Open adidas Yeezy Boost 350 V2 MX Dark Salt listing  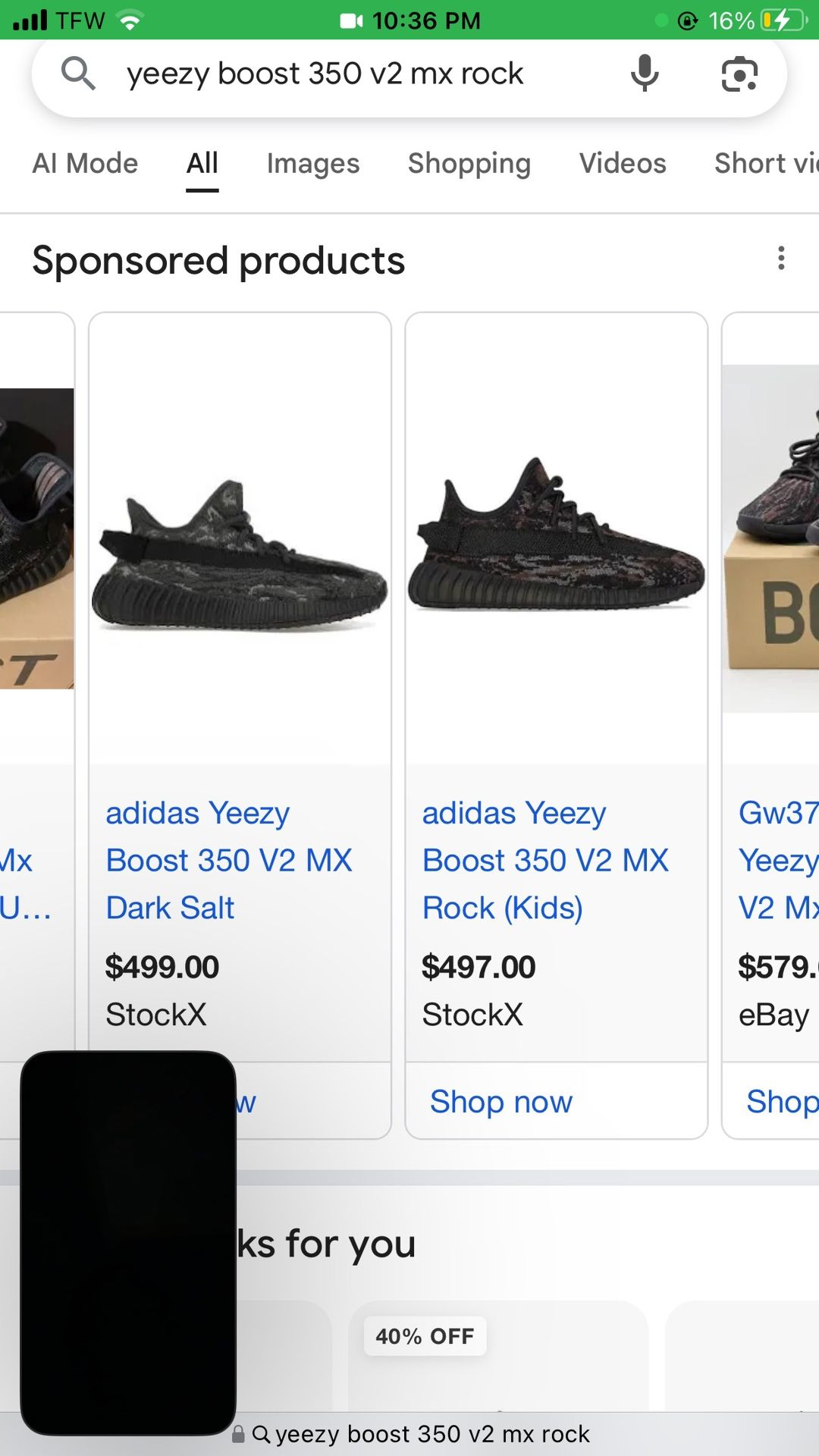[x=229, y=860]
